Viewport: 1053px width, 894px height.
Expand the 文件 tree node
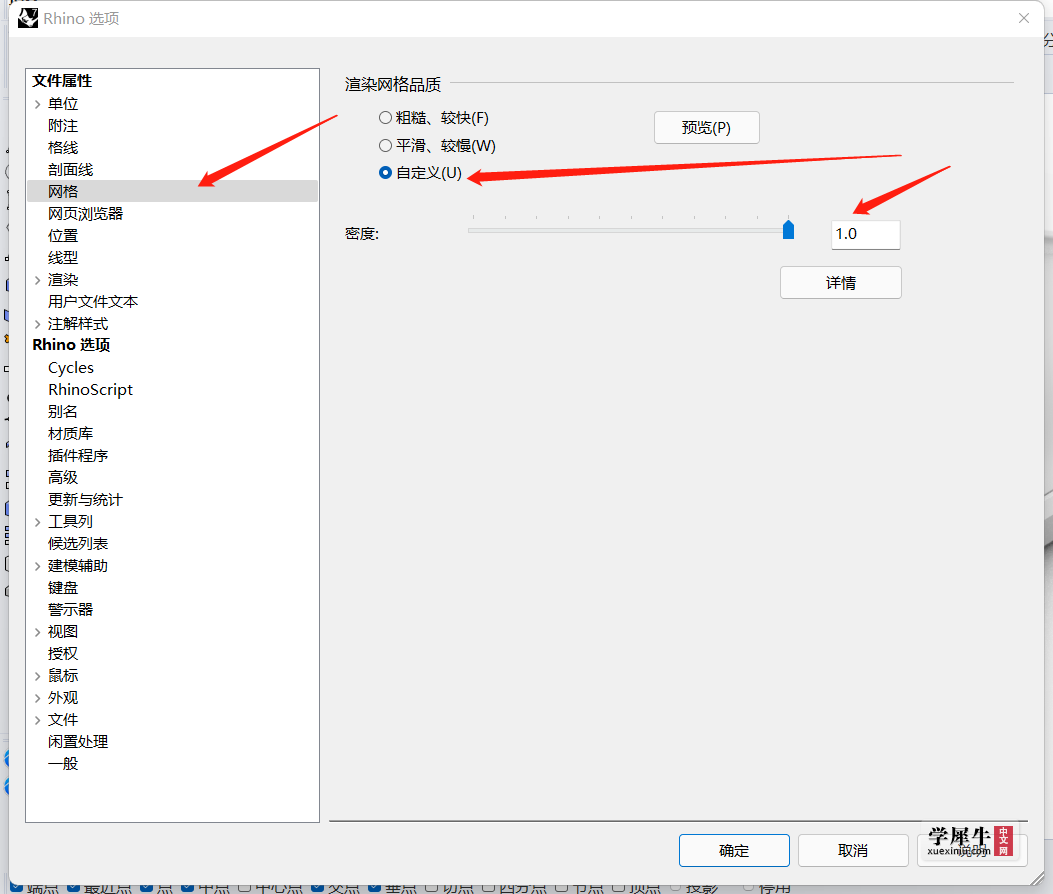tap(38, 720)
